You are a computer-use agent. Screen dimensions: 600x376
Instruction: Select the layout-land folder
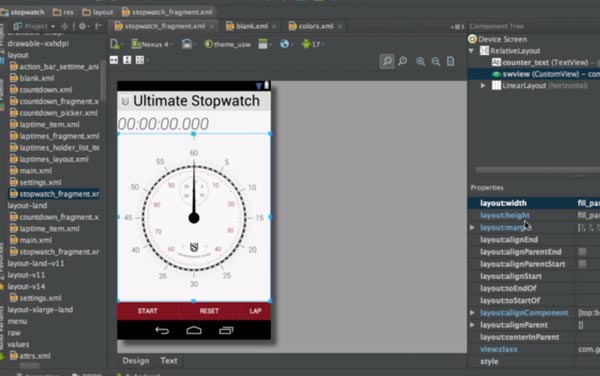tap(27, 206)
